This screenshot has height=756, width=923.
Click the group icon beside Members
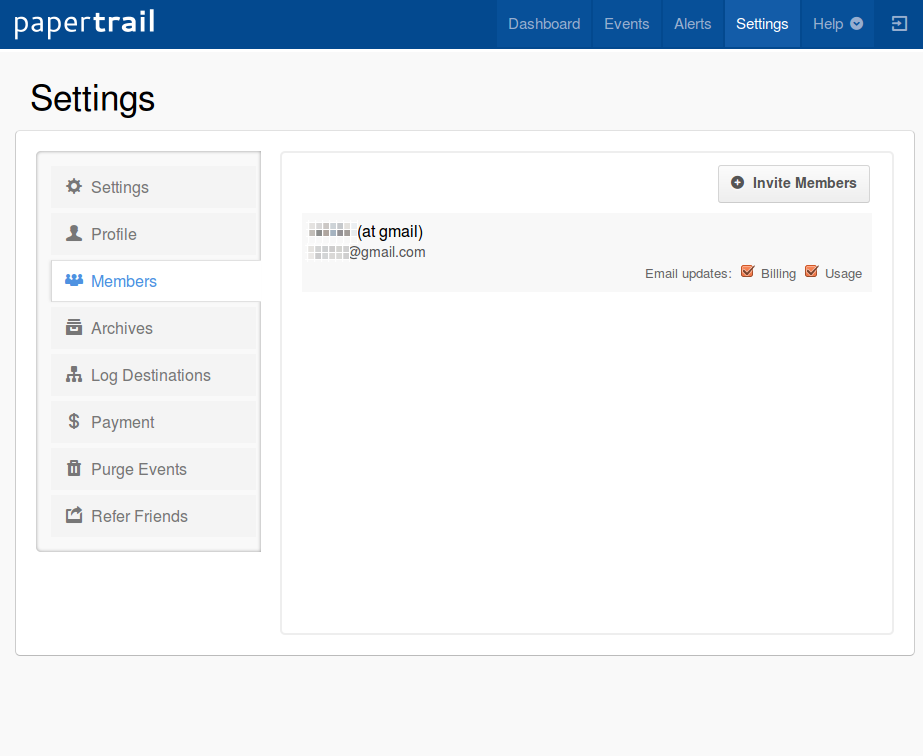(74, 281)
